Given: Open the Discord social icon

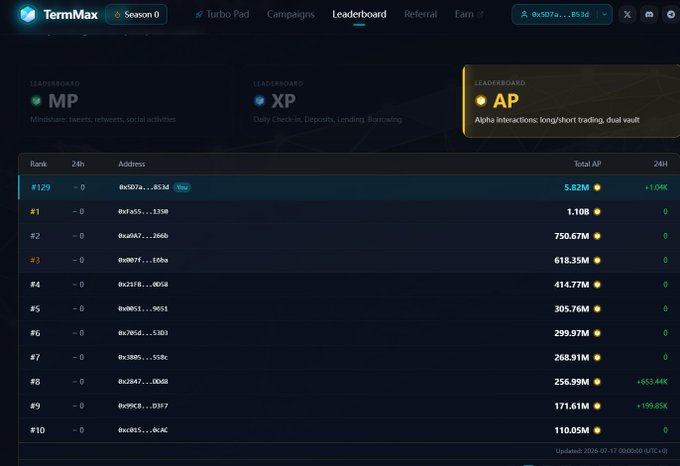Looking at the screenshot, I should [649, 14].
